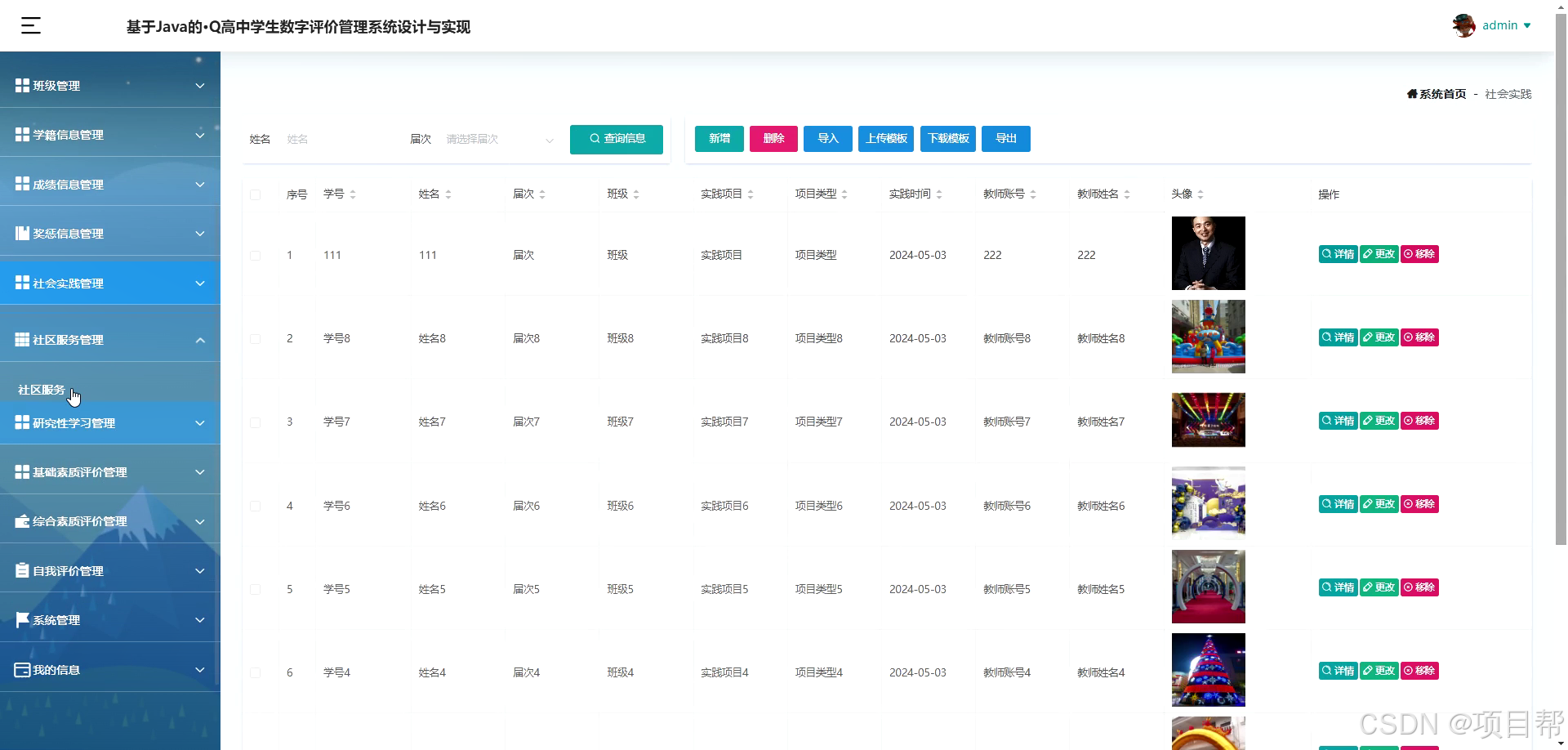
Task: Click 移除 for row 学号6
Action: pyautogui.click(x=1420, y=504)
